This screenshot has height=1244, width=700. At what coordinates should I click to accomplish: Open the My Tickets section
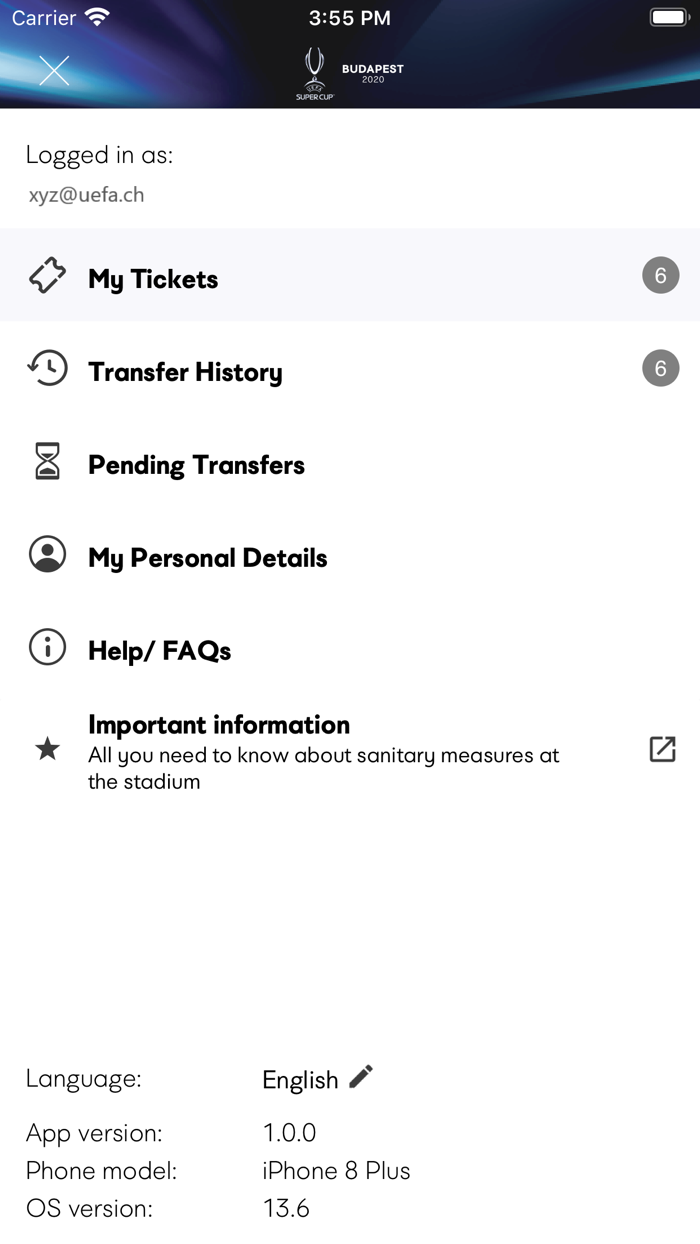coord(153,280)
